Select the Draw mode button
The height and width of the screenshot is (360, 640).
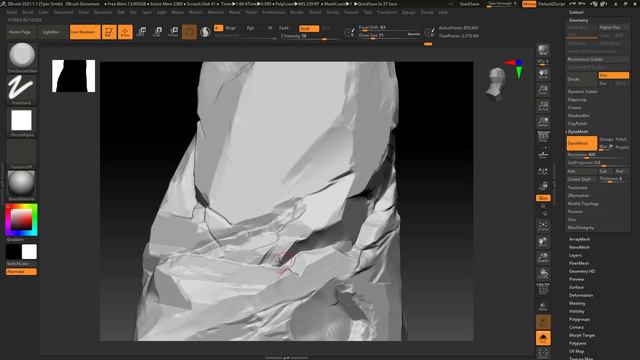click(x=125, y=32)
